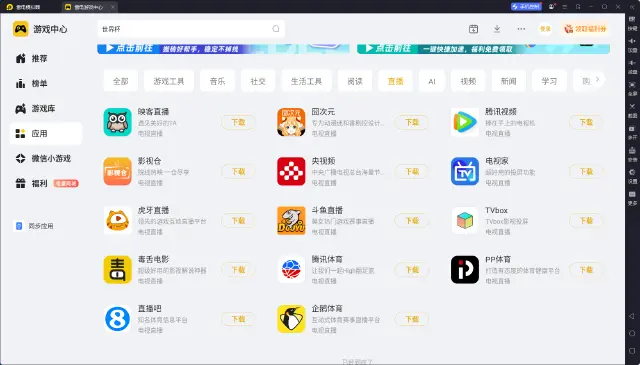Download 映客直播 app

click(x=238, y=122)
